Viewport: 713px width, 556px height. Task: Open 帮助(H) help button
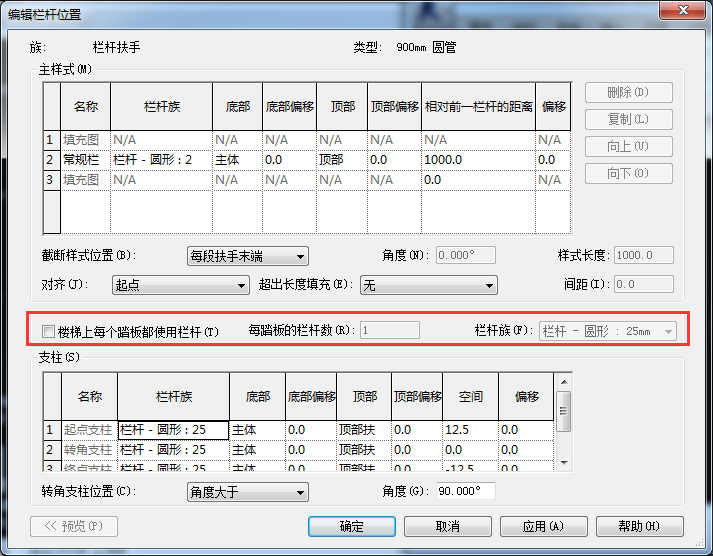639,526
